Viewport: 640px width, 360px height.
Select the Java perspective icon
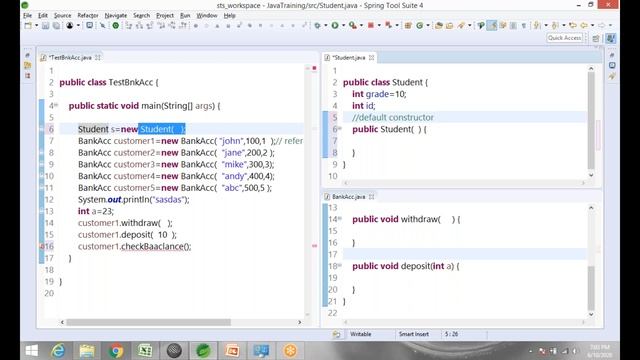click(610, 38)
